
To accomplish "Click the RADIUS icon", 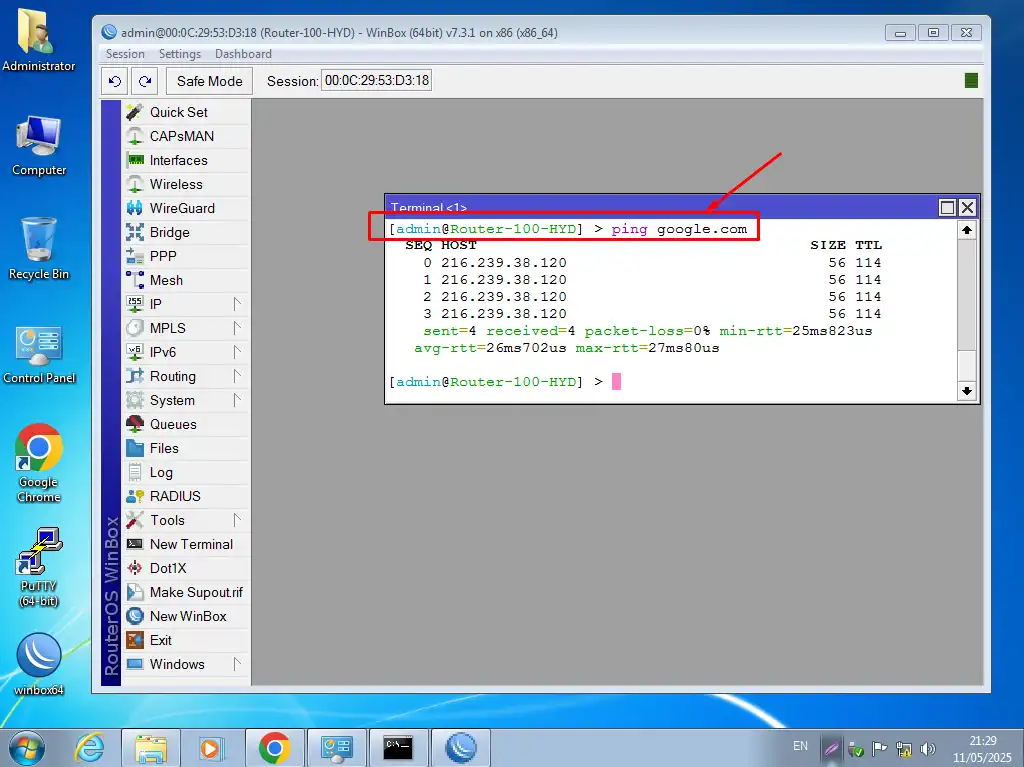I will 135,496.
